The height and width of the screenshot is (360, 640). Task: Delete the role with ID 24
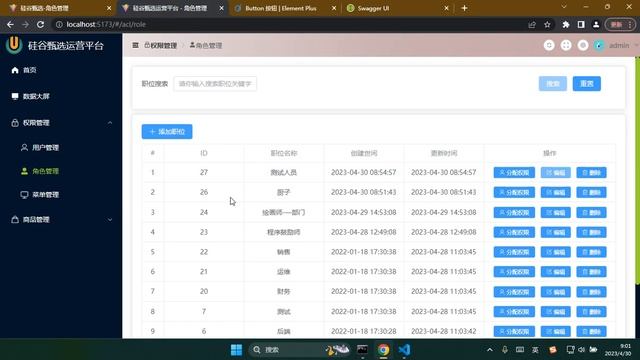(591, 212)
